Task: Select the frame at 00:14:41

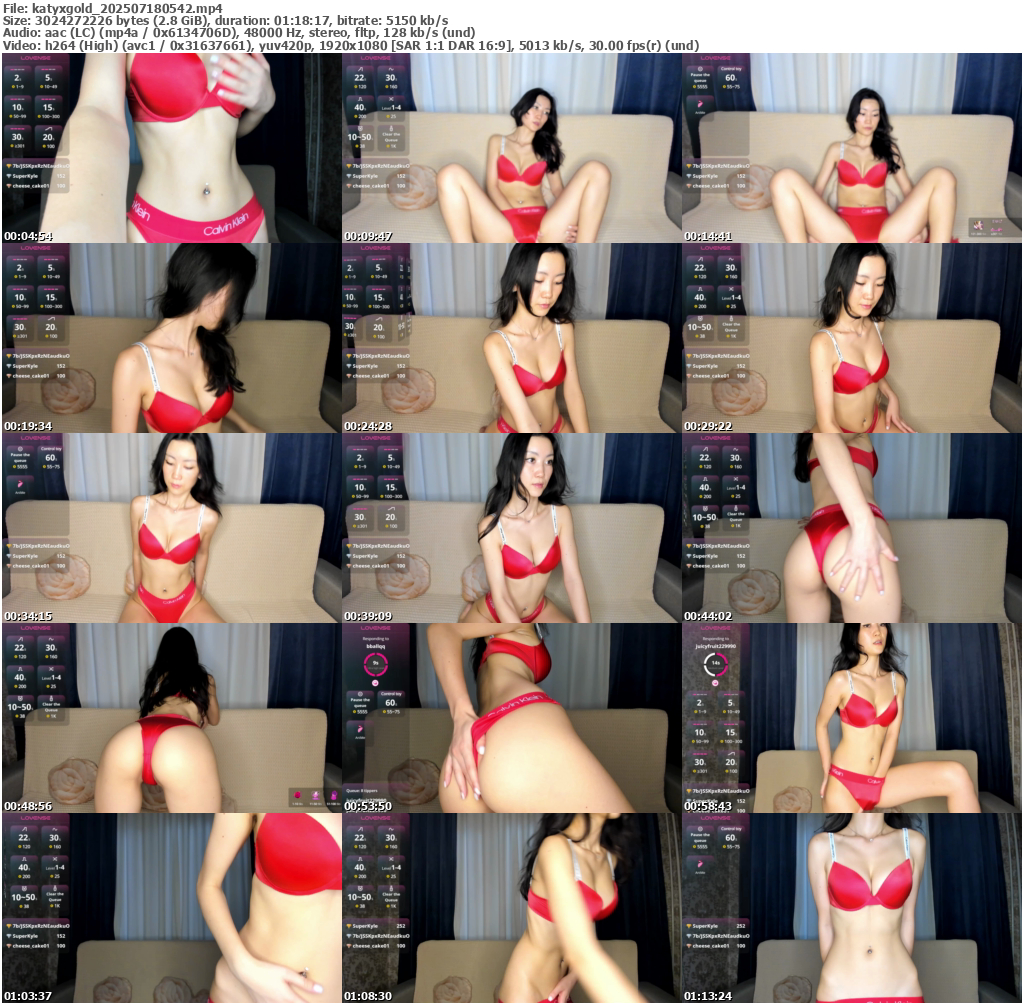Action: click(852, 148)
